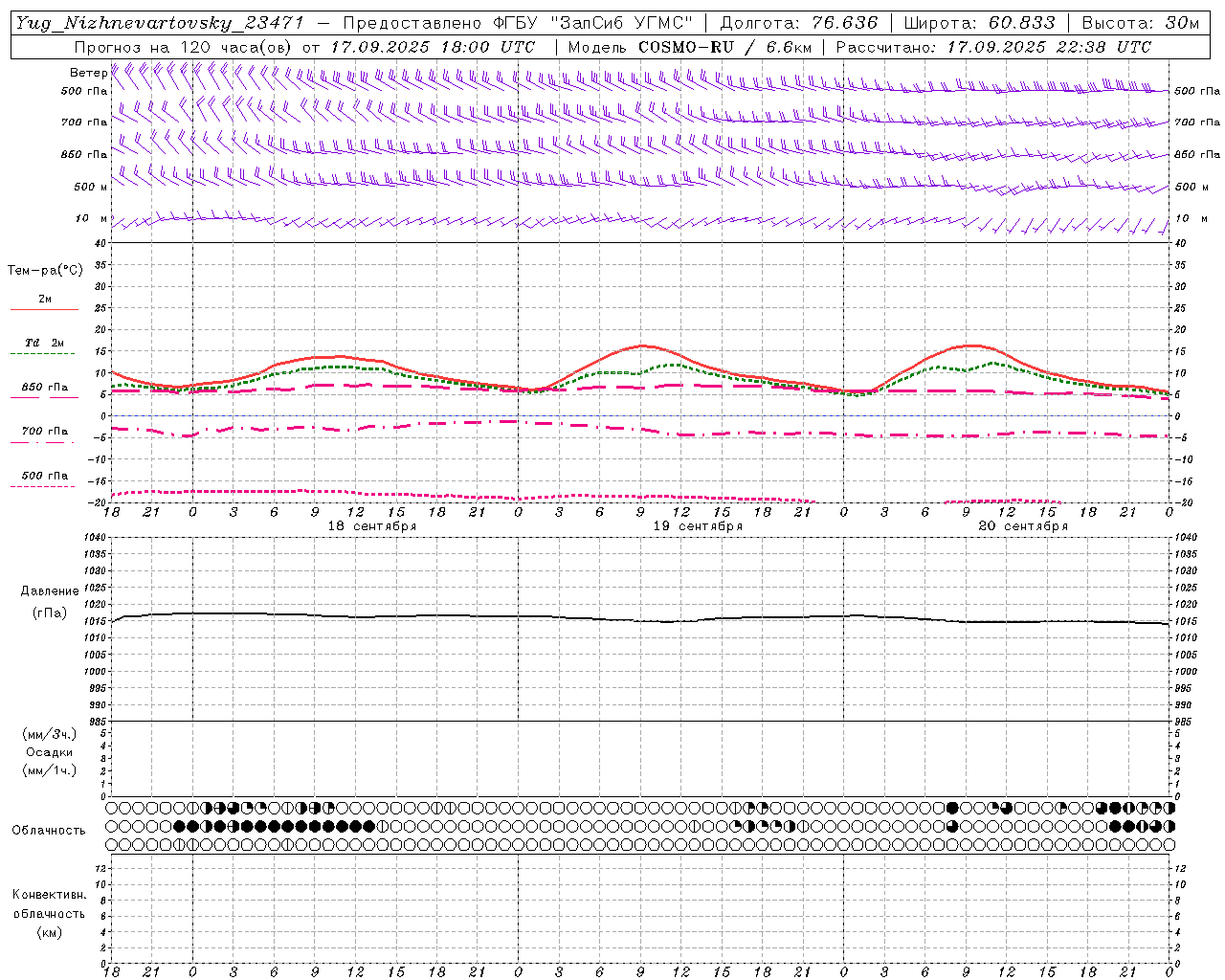Click the red solid line sample under 2м

[x=43, y=309]
